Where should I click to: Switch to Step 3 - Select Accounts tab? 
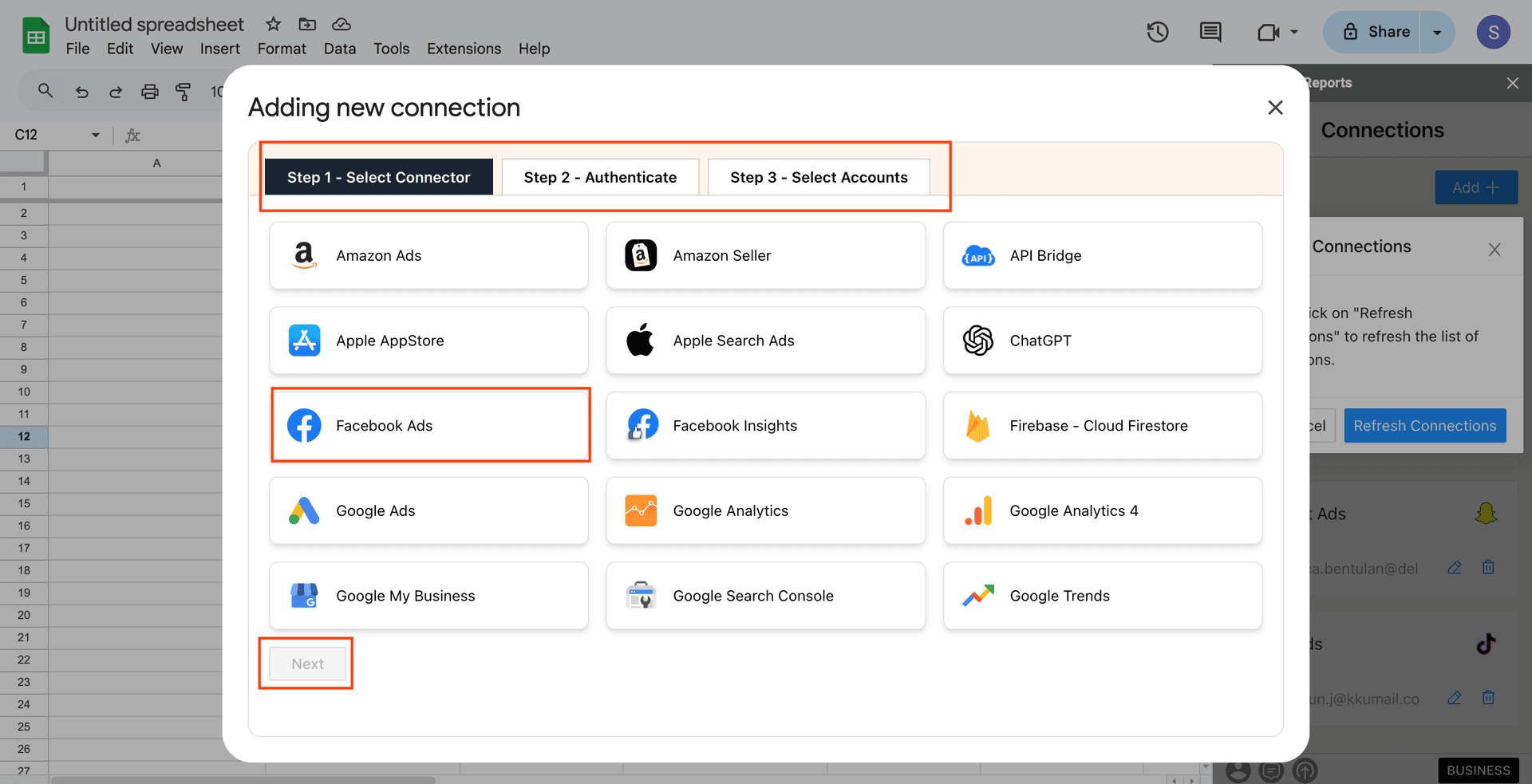coord(819,177)
